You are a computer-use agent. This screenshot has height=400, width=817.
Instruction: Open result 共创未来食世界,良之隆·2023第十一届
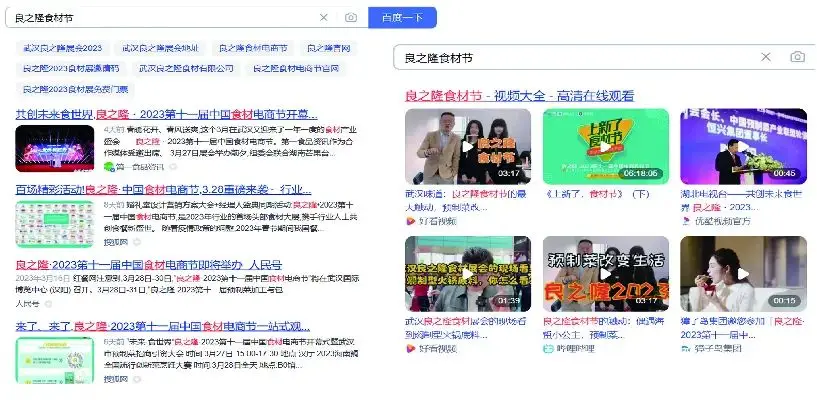click(166, 115)
